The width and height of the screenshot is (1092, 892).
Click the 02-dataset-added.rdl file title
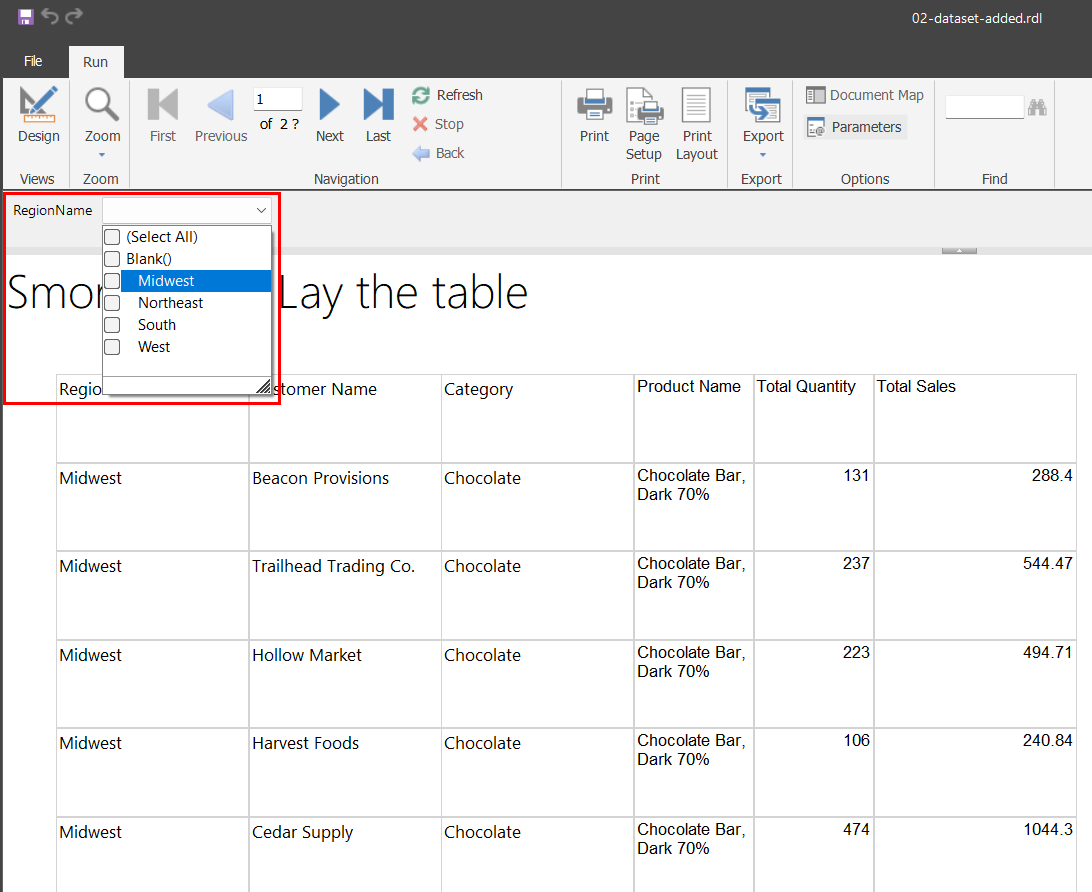976,18
